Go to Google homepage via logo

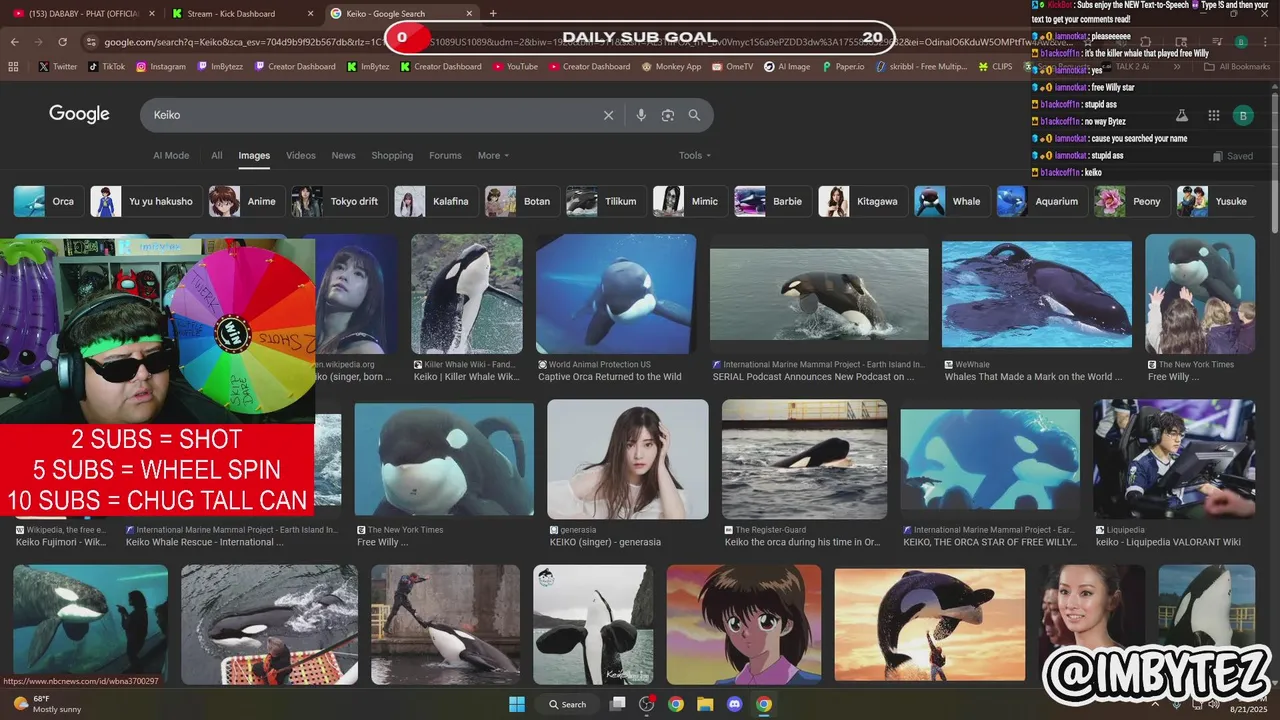79,114
